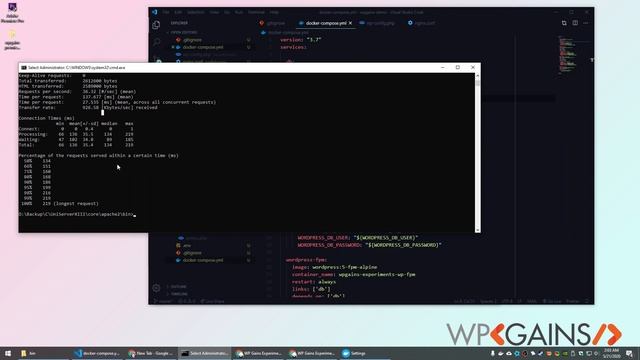Click the Live Share item in status bar
Viewport: 640px width, 360px height.
[x=212, y=301]
